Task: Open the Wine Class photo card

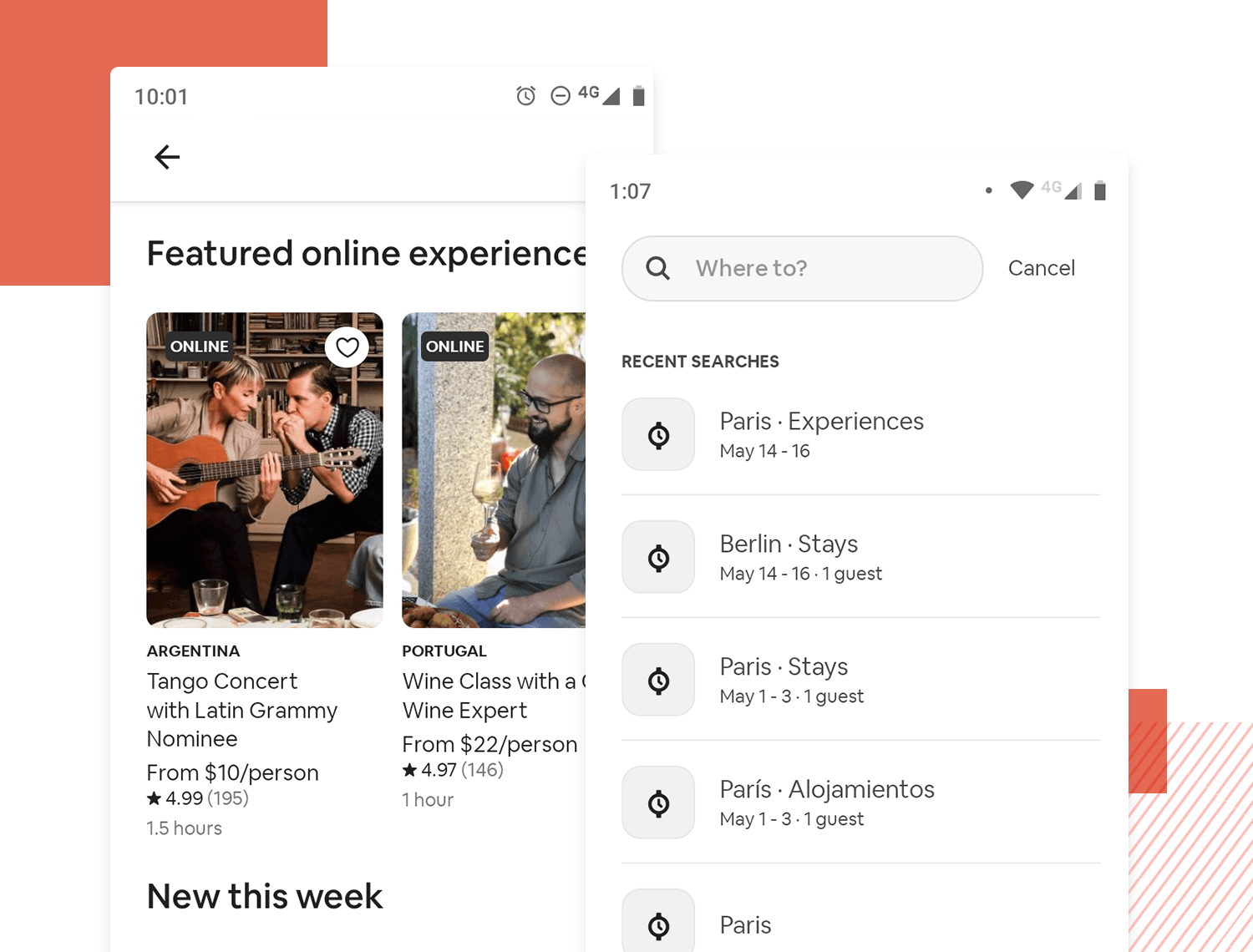Action: click(x=494, y=470)
